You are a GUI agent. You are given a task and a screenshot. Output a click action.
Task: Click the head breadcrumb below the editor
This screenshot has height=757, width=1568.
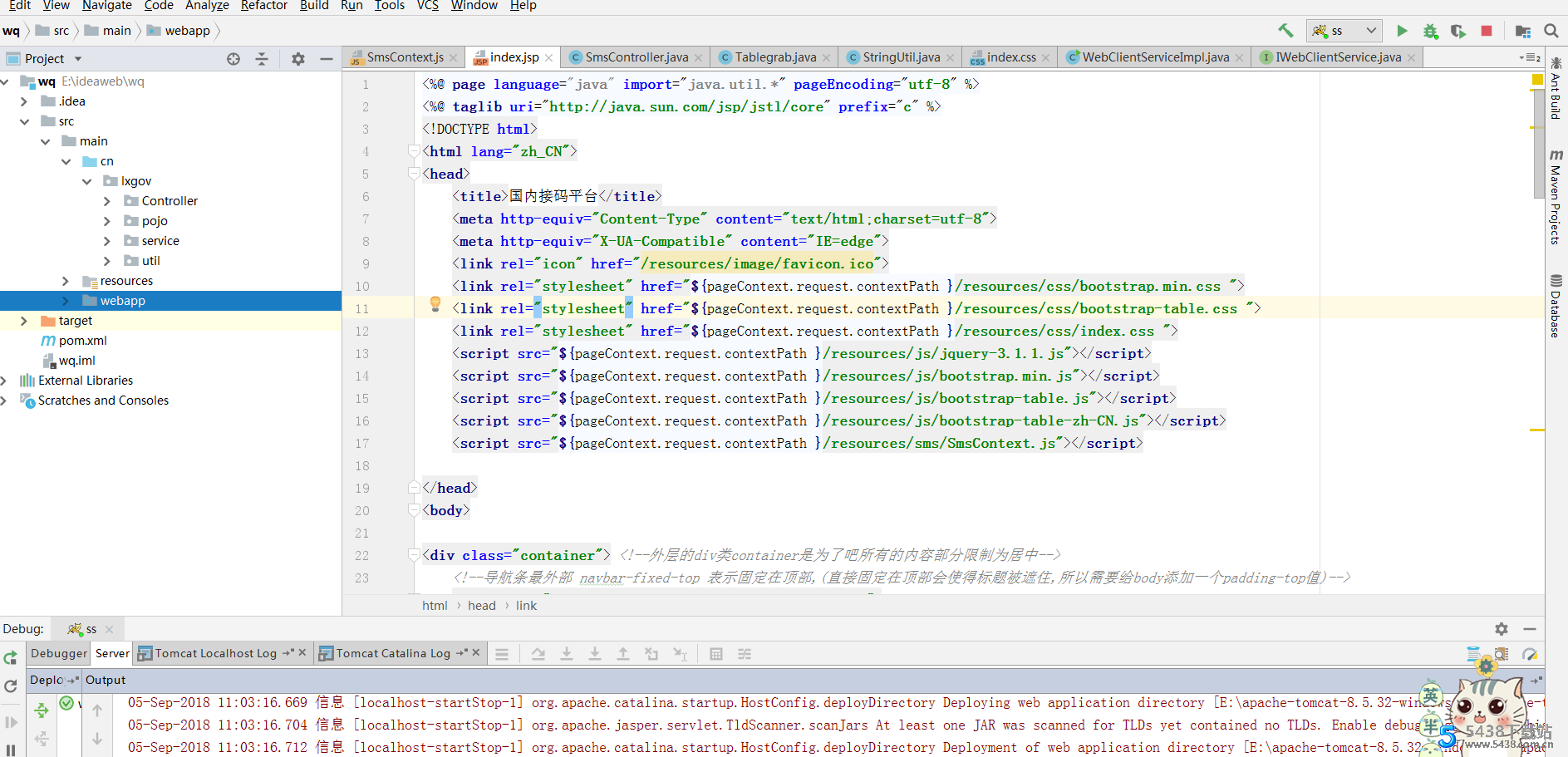coord(481,606)
